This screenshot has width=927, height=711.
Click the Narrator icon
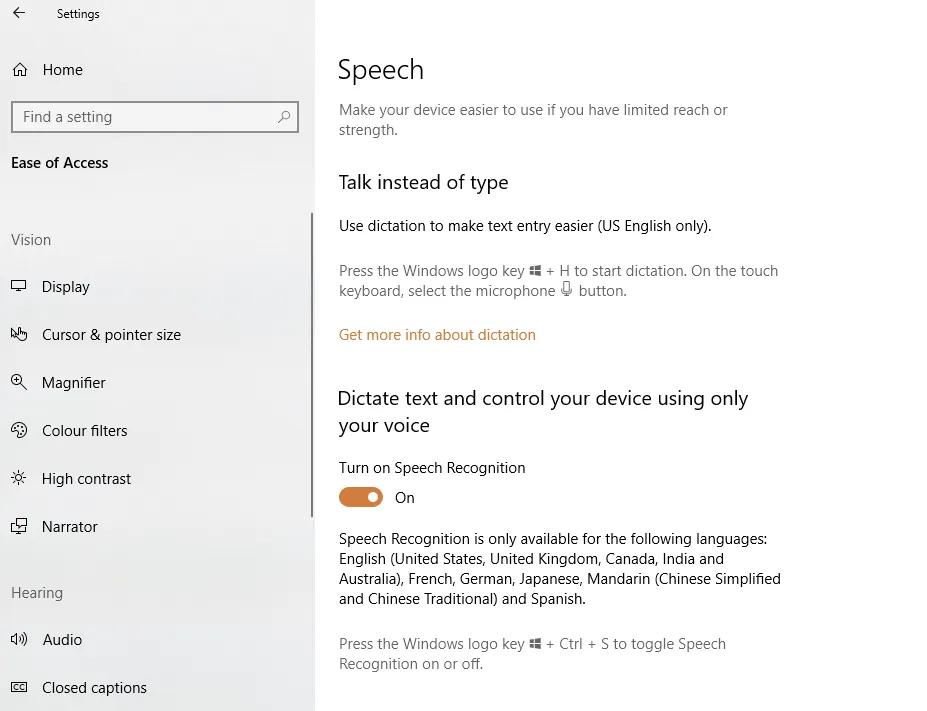pos(19,526)
